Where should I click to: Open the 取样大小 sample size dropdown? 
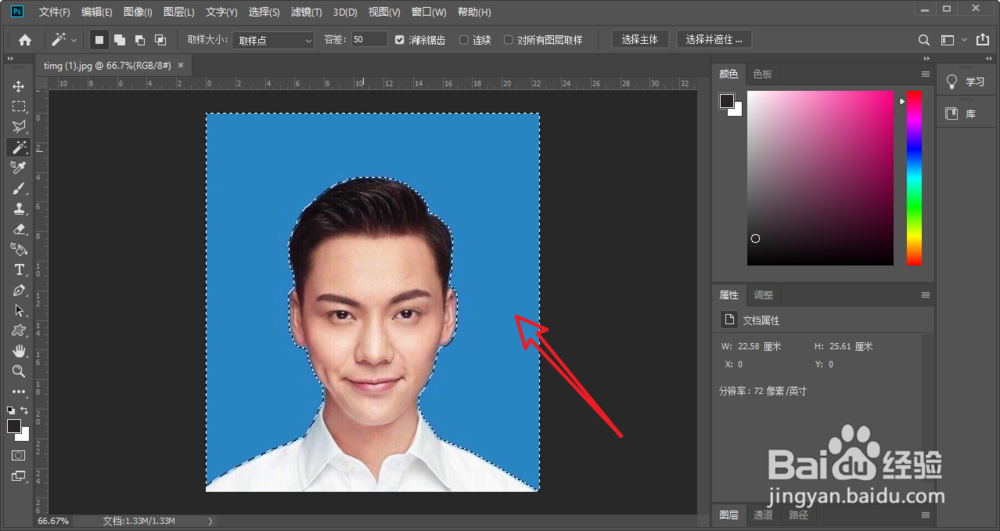click(x=273, y=40)
